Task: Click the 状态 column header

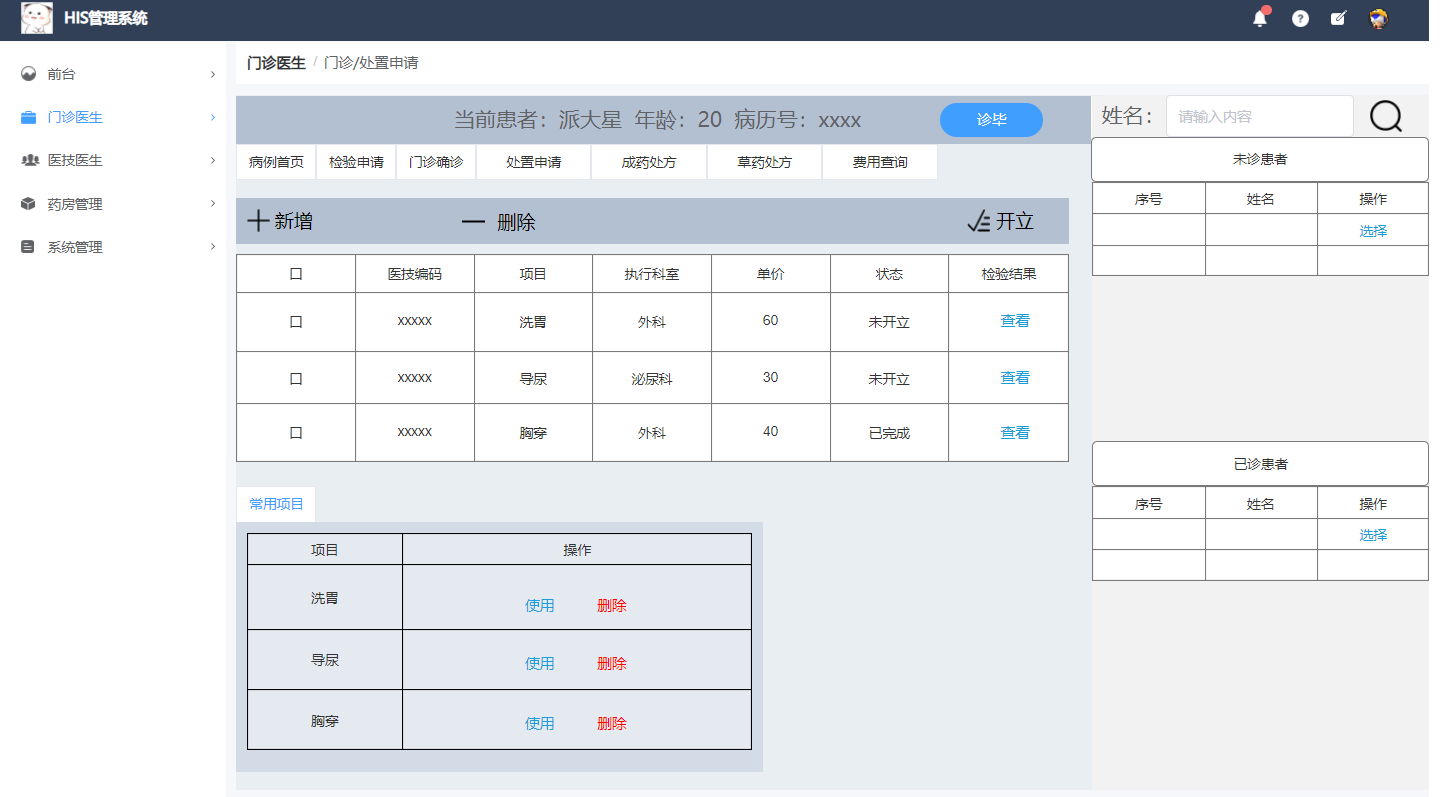Action: pyautogui.click(x=889, y=274)
